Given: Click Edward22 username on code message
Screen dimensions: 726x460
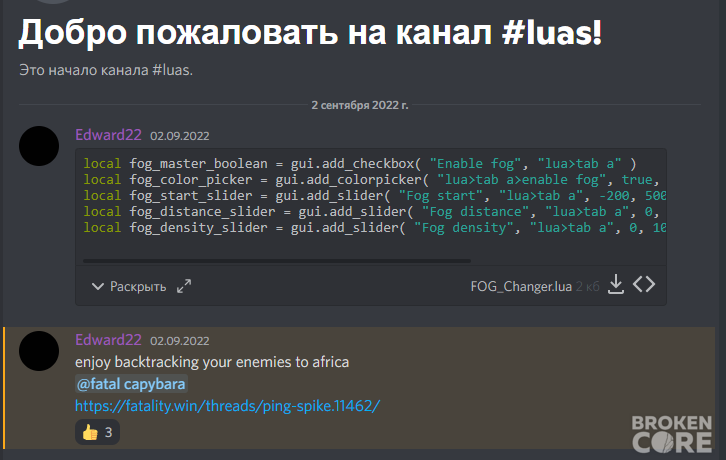Looking at the screenshot, I should tap(108, 135).
